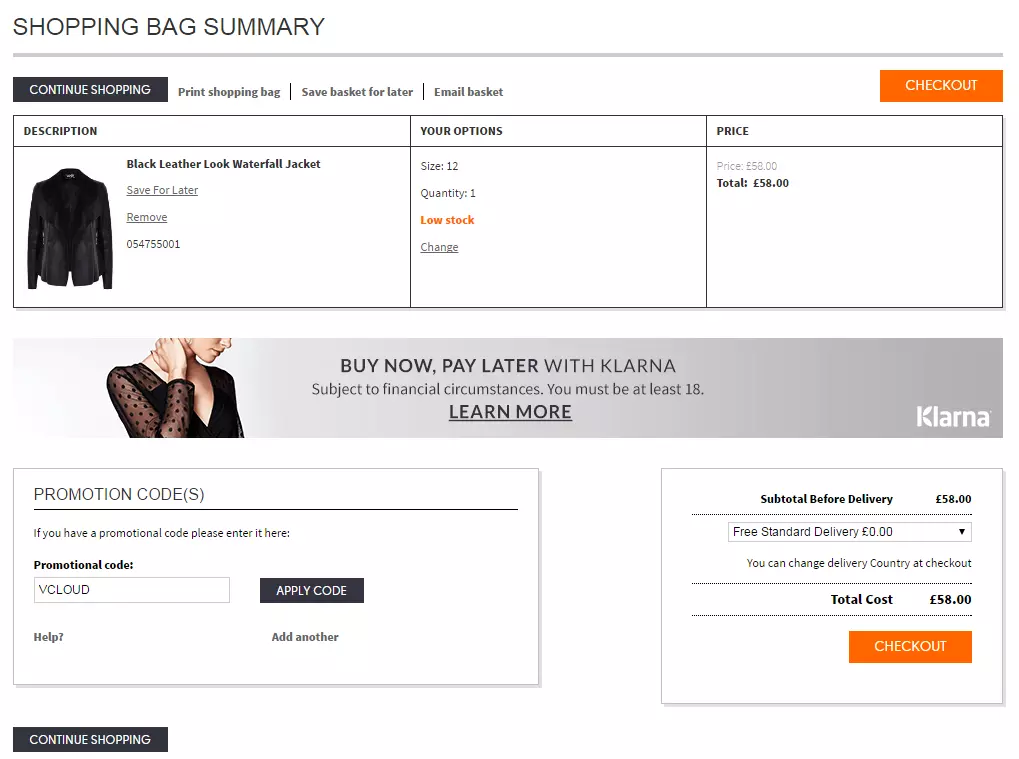This screenshot has width=1019, height=759.
Task: Click the promotional code text field
Action: [131, 589]
